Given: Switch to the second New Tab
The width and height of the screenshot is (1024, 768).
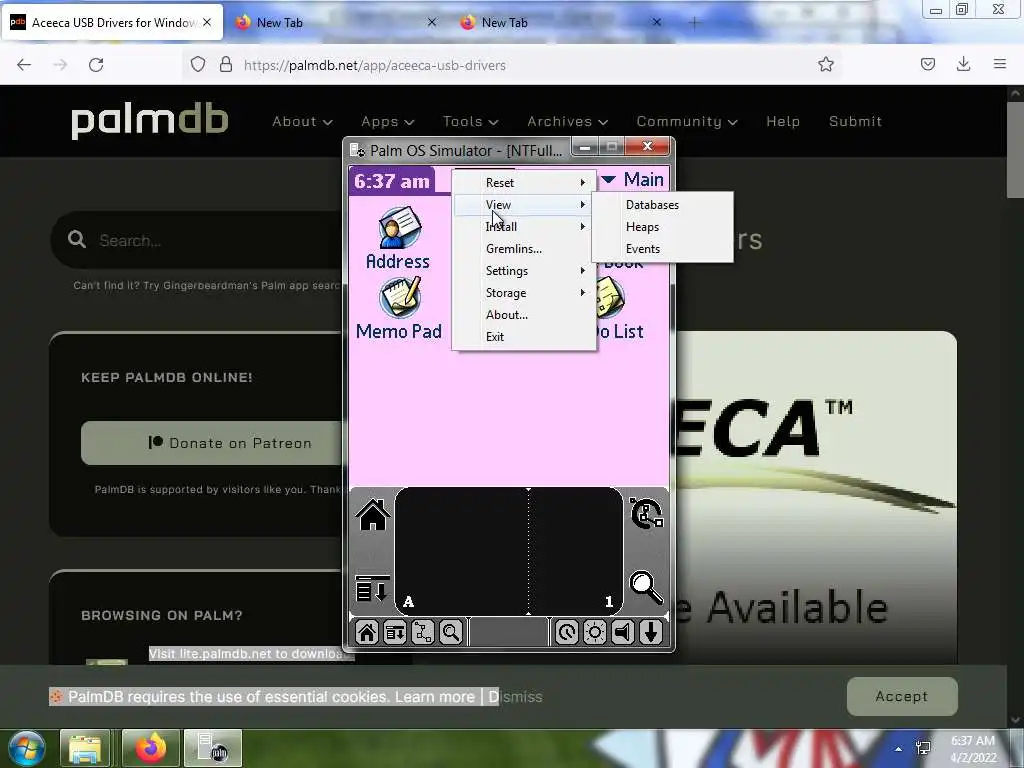Looking at the screenshot, I should coord(336,22).
